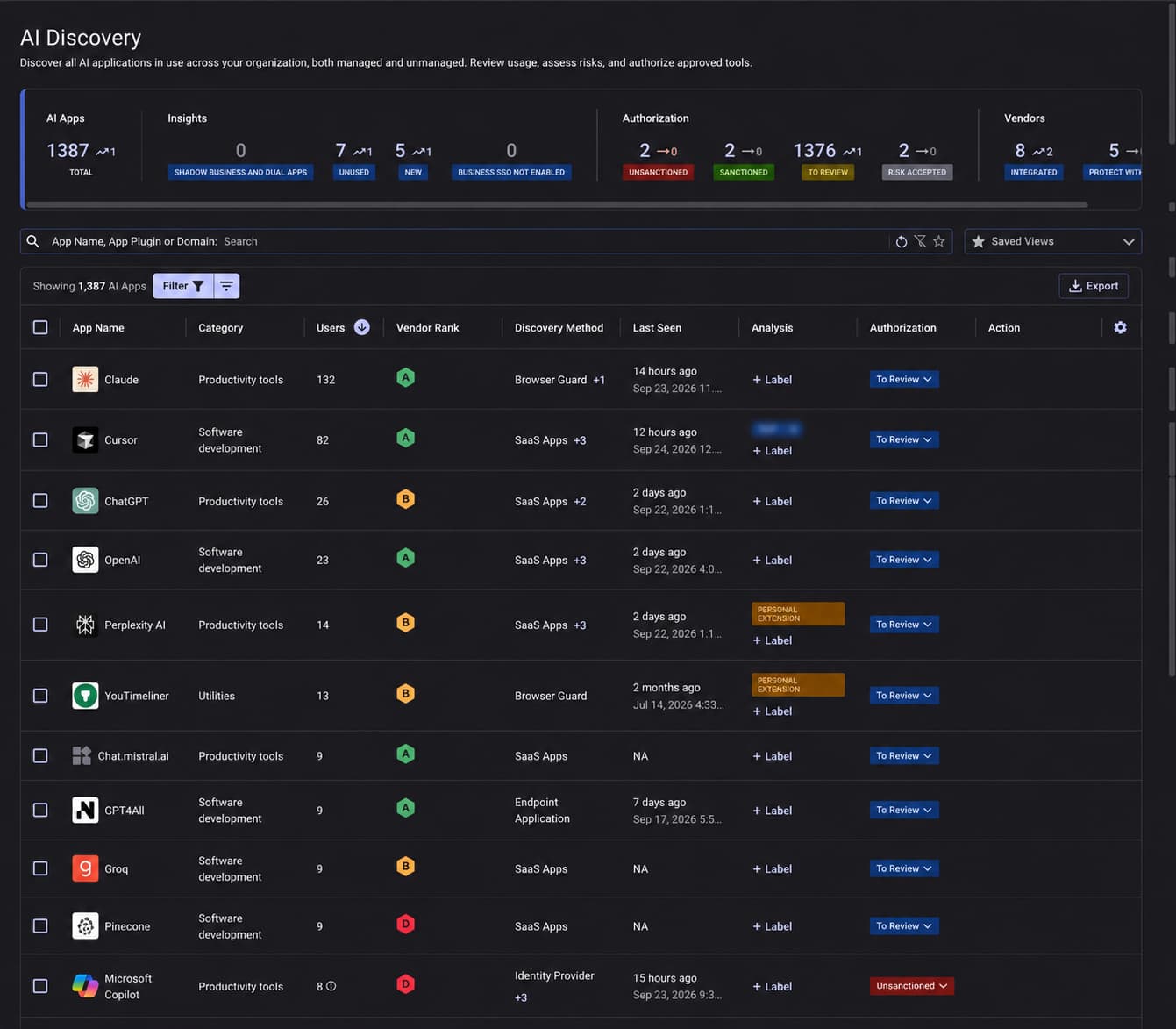Click the Cursor app icon
This screenshot has width=1176, height=1029.
(x=85, y=439)
